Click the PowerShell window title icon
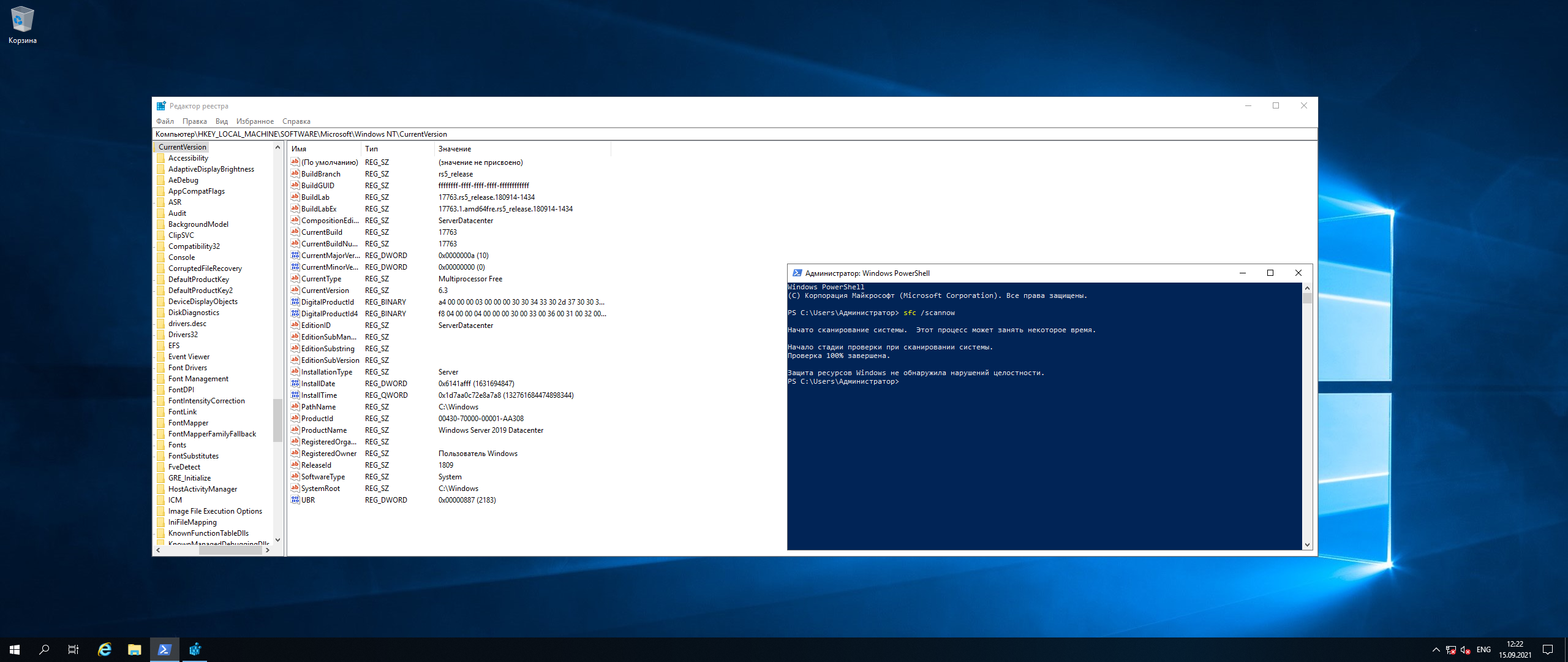Viewport: 1568px width, 662px height. click(797, 273)
